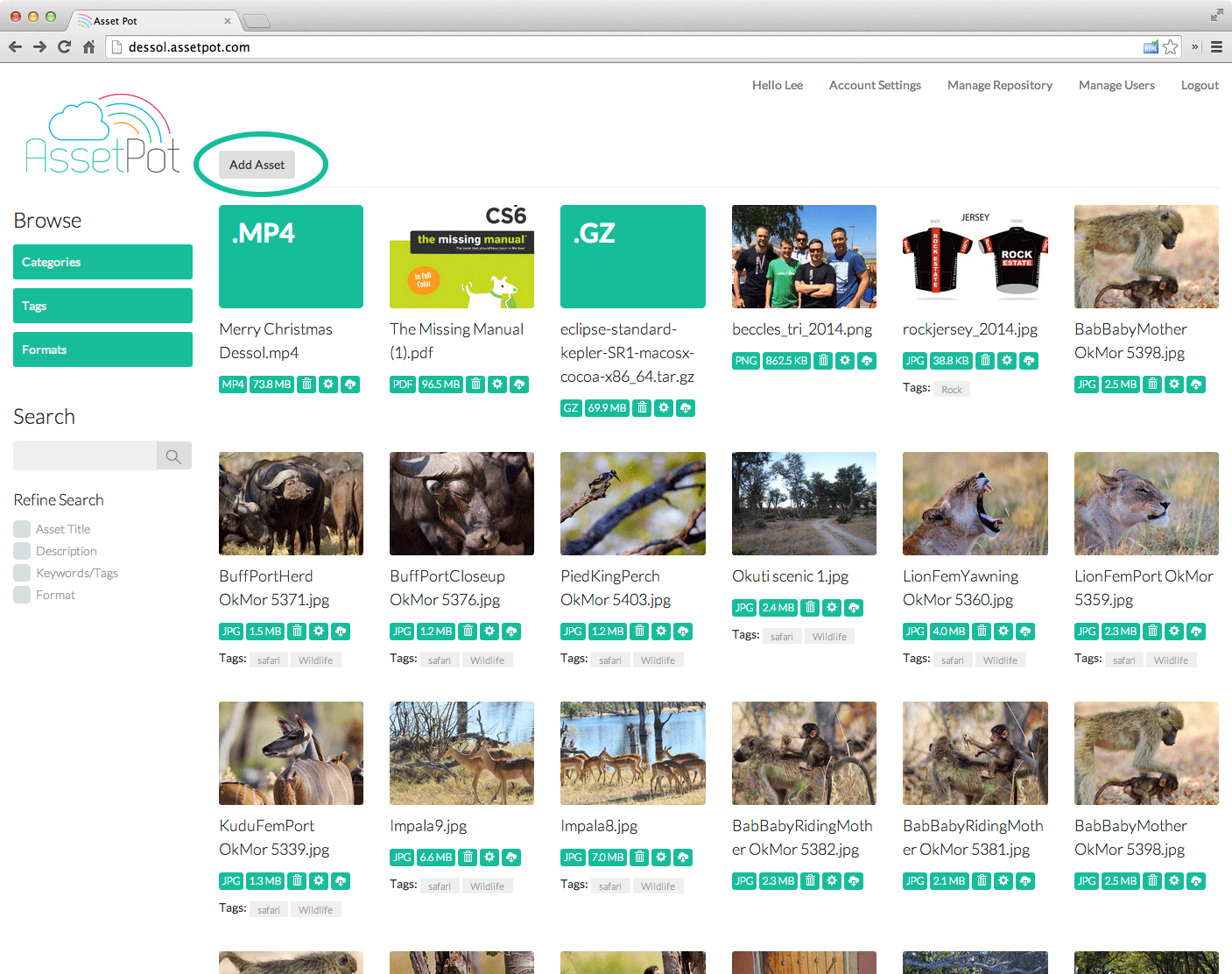This screenshot has height=974, width=1232.
Task: Delete BuffPortHerd OkMor 5371.jpg
Action: [x=298, y=632]
